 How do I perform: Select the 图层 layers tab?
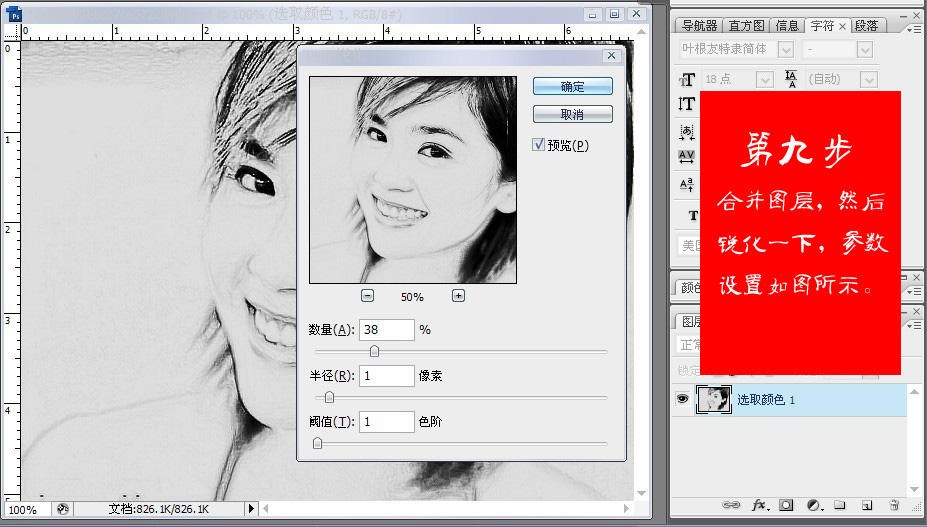689,321
